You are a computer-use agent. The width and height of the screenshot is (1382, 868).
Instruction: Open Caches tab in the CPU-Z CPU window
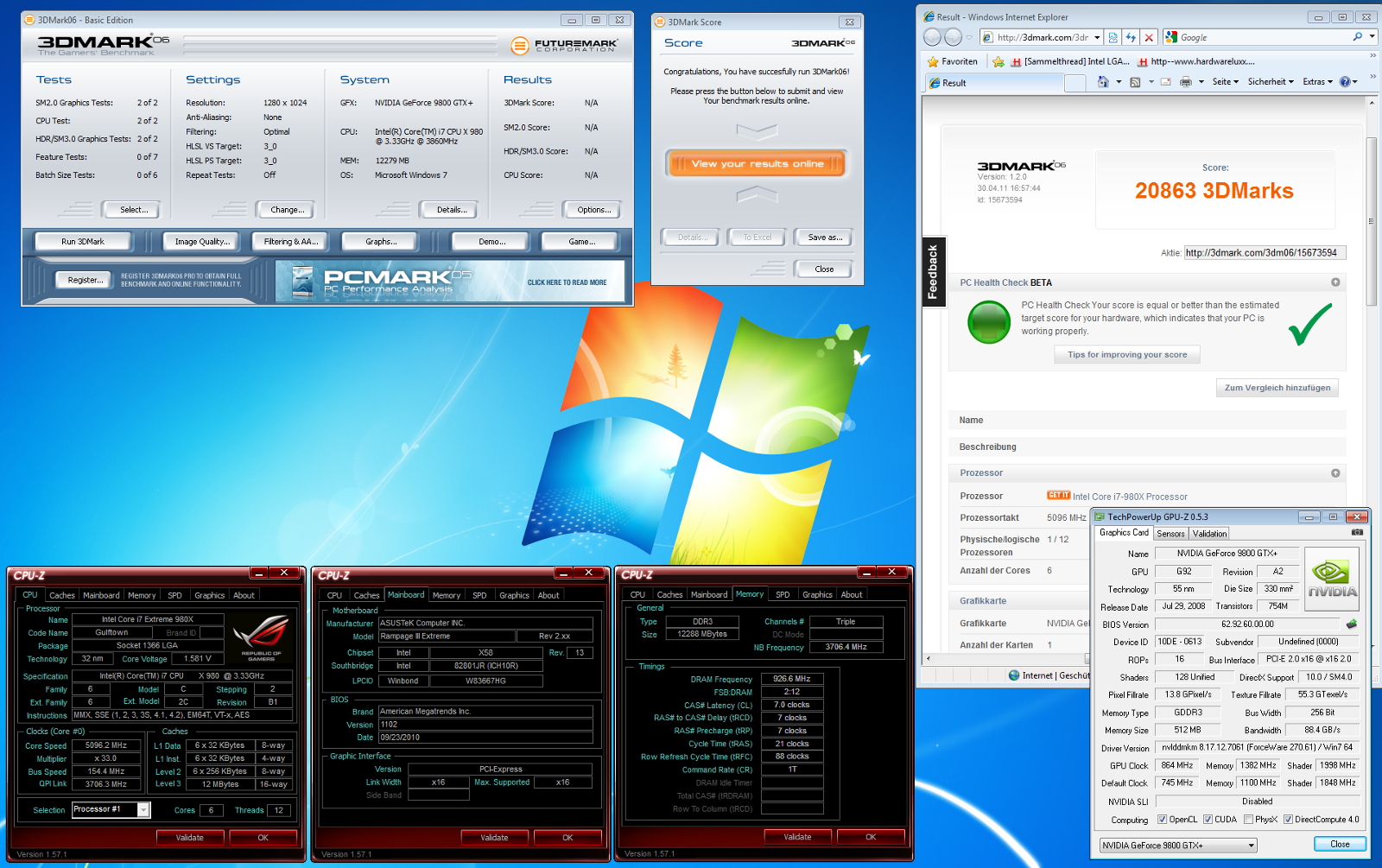tap(62, 595)
